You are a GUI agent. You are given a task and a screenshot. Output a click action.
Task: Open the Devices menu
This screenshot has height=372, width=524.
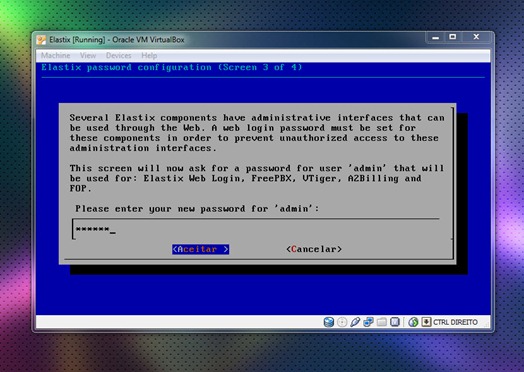(119, 55)
